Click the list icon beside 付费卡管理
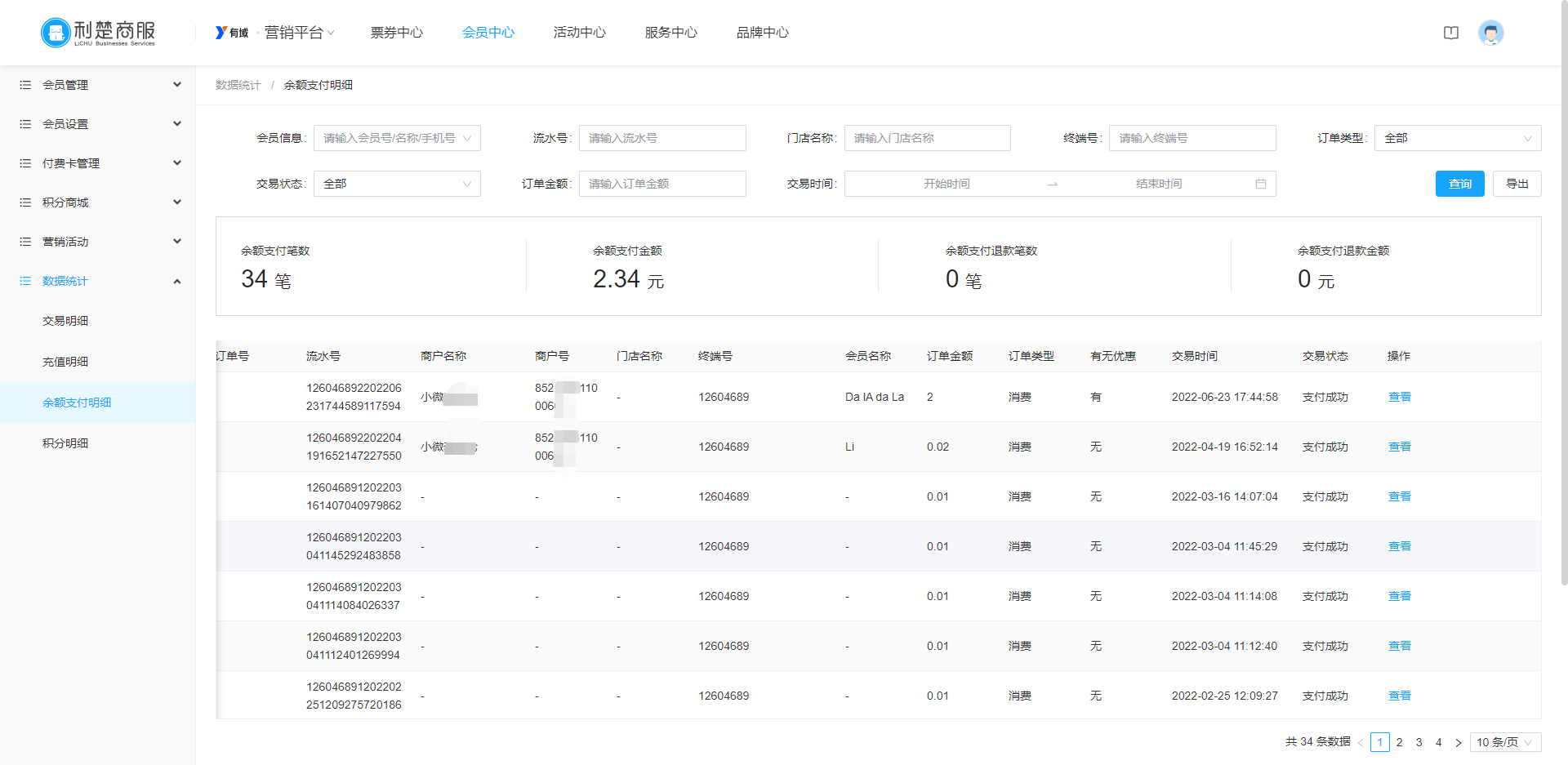Viewport: 1568px width, 765px height. click(x=25, y=163)
